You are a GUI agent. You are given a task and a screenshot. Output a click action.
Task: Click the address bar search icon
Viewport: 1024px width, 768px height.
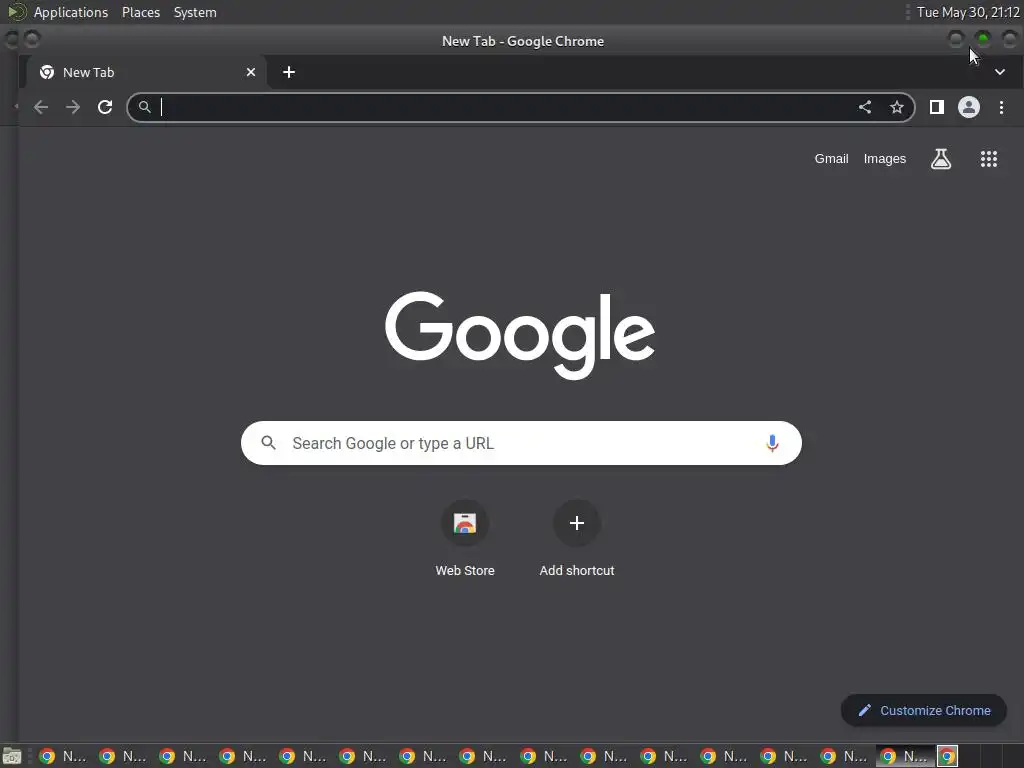coord(144,107)
